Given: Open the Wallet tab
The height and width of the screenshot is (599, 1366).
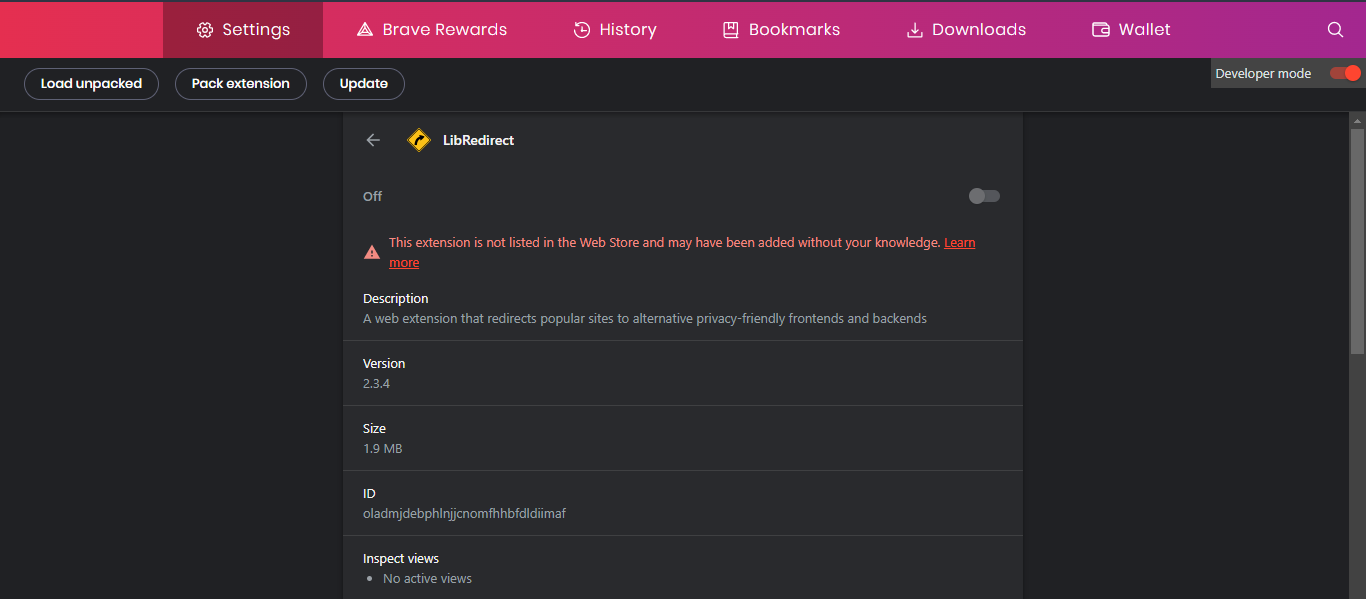Looking at the screenshot, I should [x=1131, y=30].
